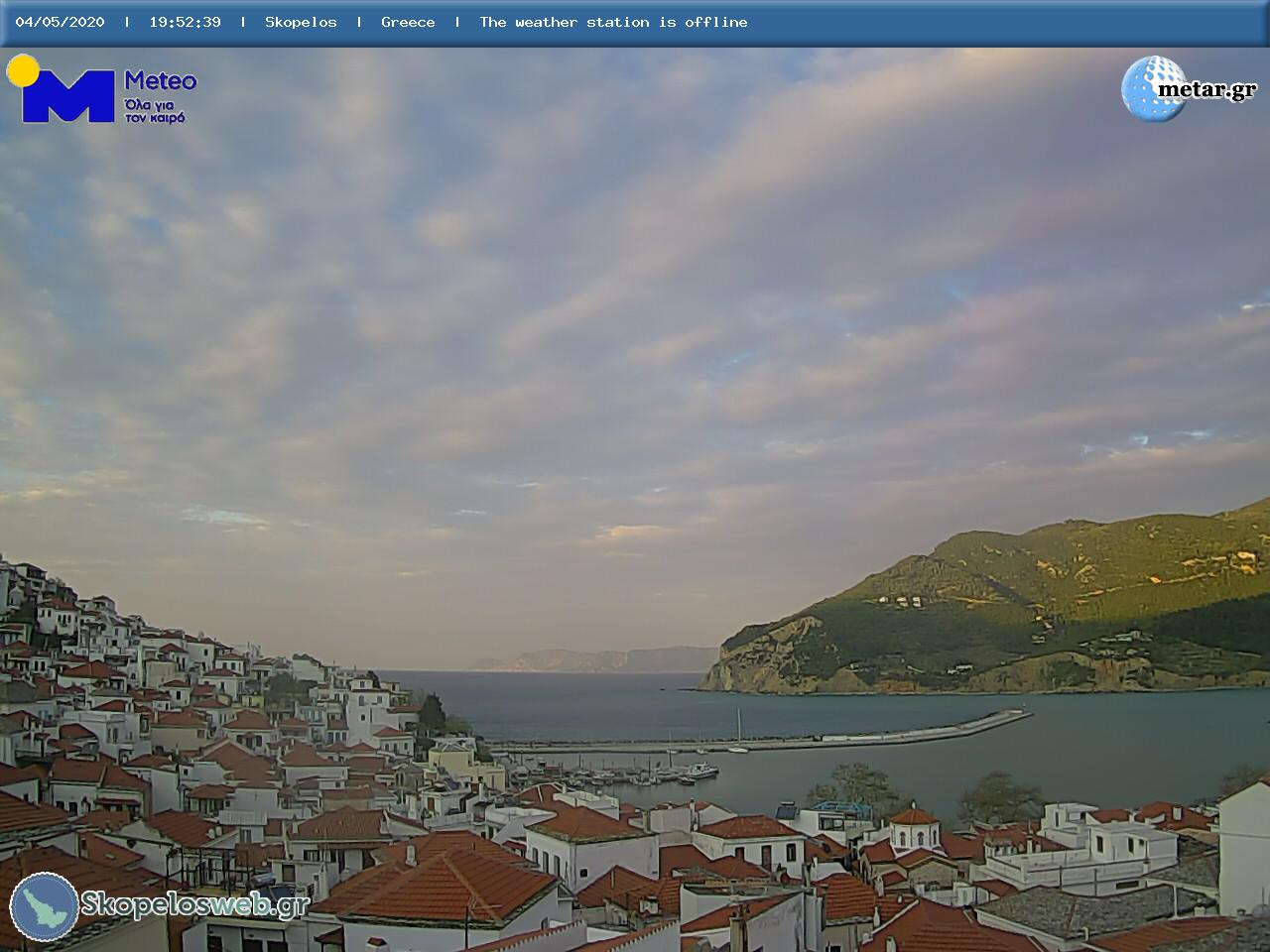Click the date 04/05/2020 in header

(60, 22)
